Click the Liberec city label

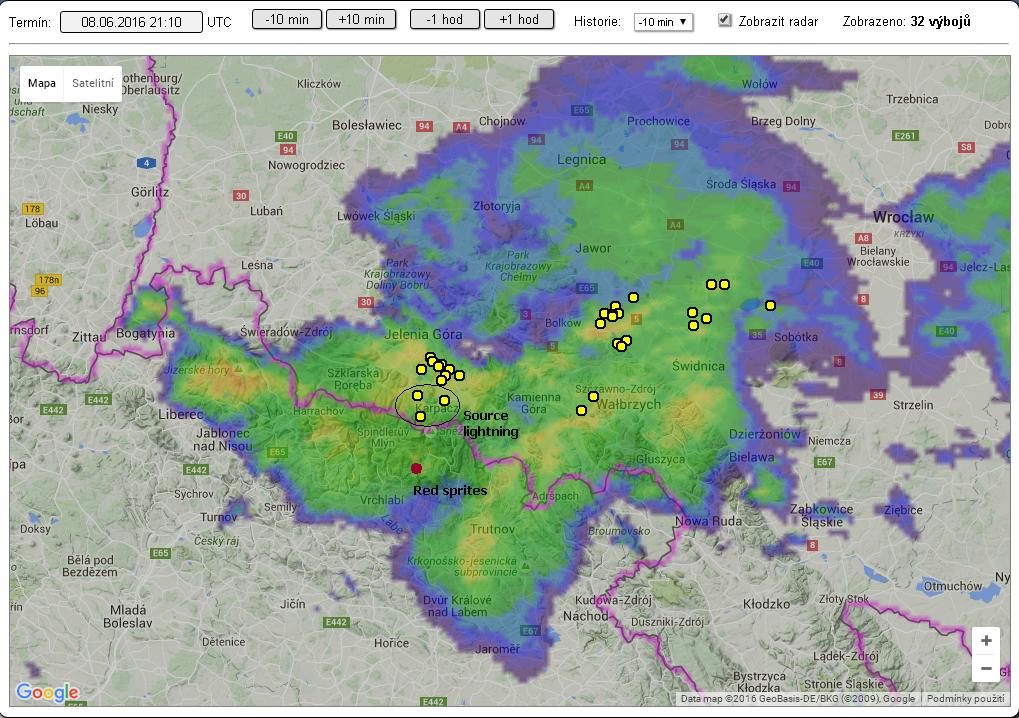coord(181,414)
